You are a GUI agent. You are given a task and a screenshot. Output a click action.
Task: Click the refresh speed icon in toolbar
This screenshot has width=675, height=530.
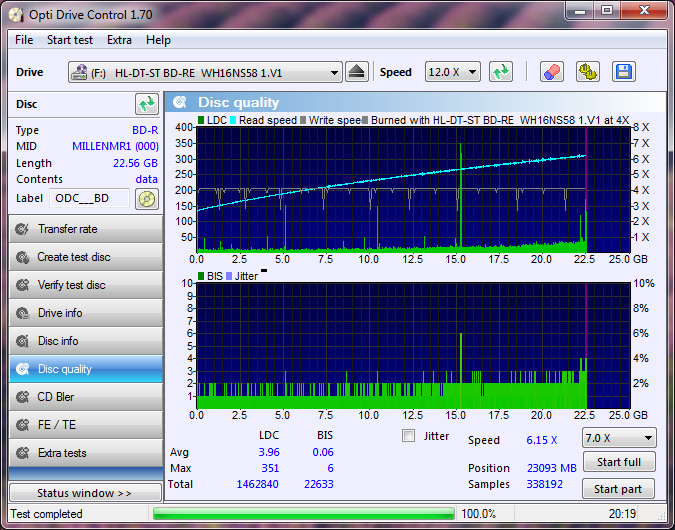click(x=501, y=72)
